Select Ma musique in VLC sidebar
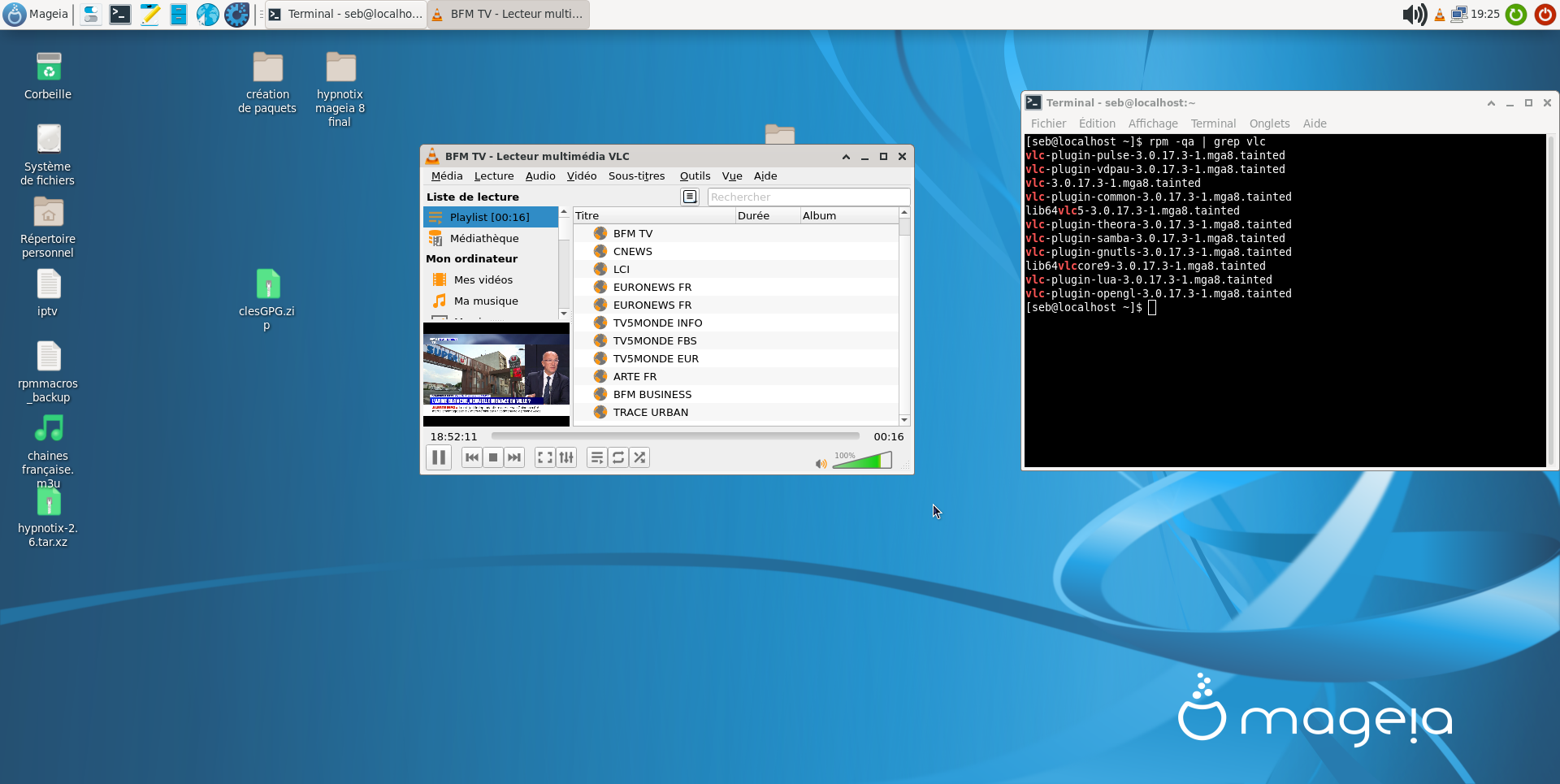 491,301
